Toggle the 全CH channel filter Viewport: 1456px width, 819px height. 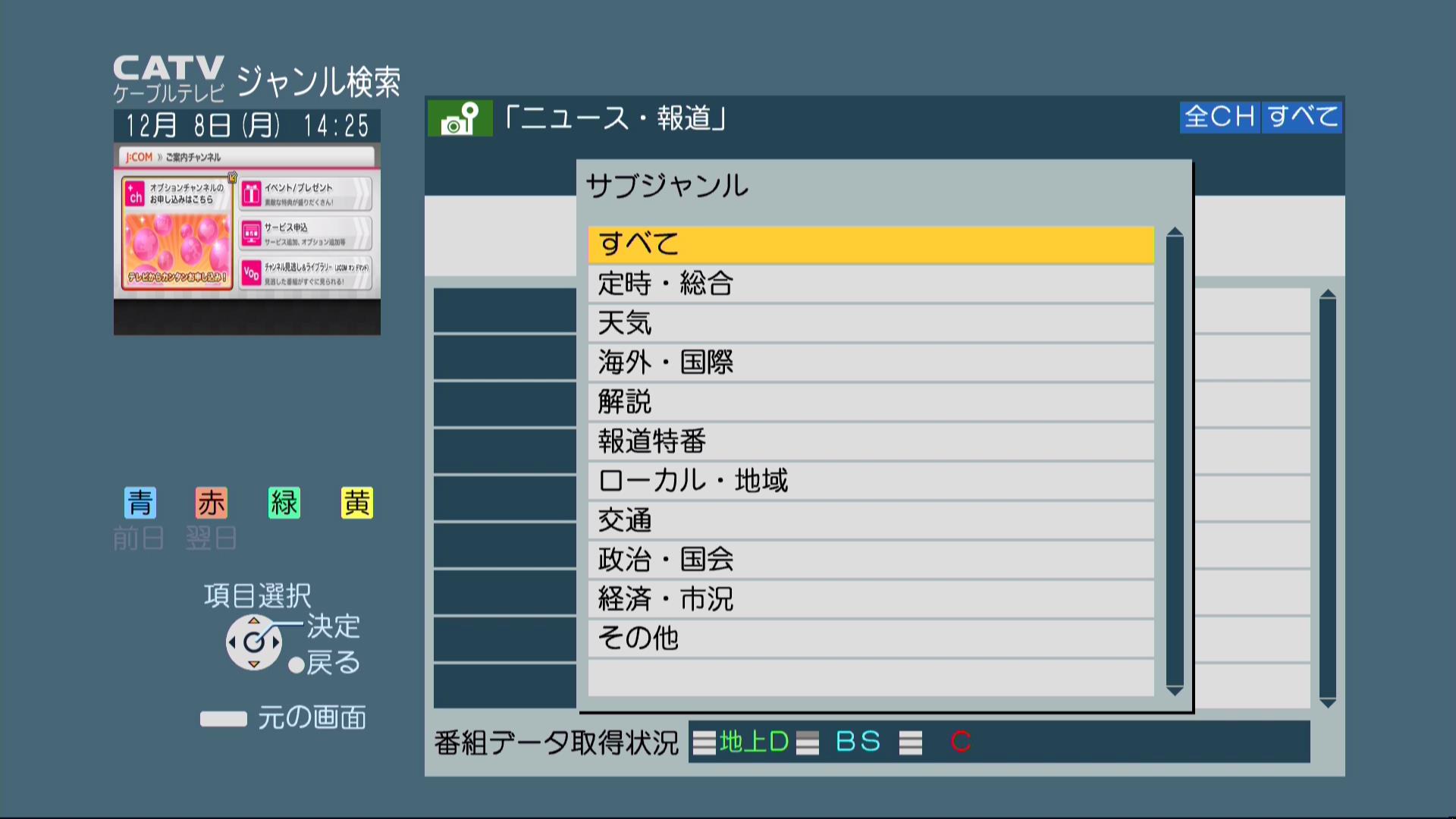click(1219, 117)
